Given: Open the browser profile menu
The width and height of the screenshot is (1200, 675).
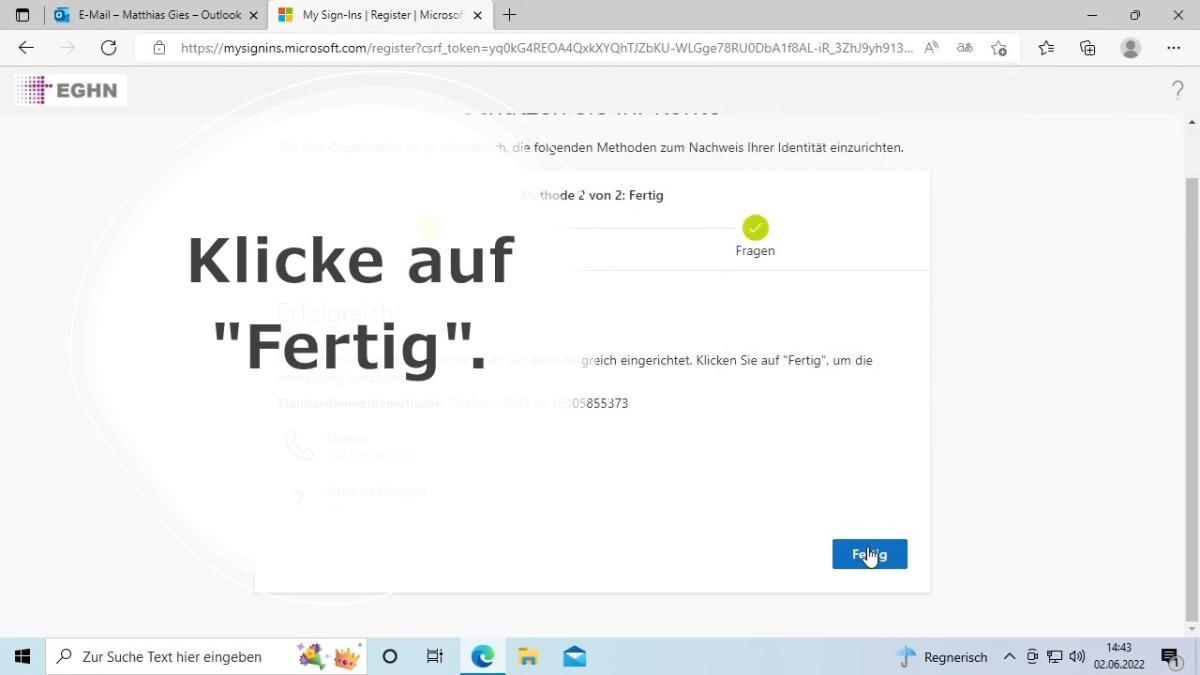Looking at the screenshot, I should click(1131, 48).
